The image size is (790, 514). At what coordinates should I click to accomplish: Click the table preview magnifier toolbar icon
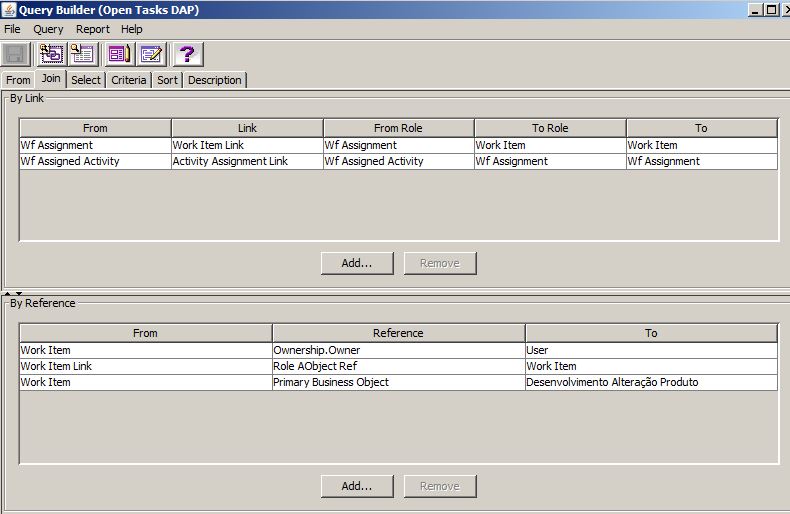coord(82,54)
